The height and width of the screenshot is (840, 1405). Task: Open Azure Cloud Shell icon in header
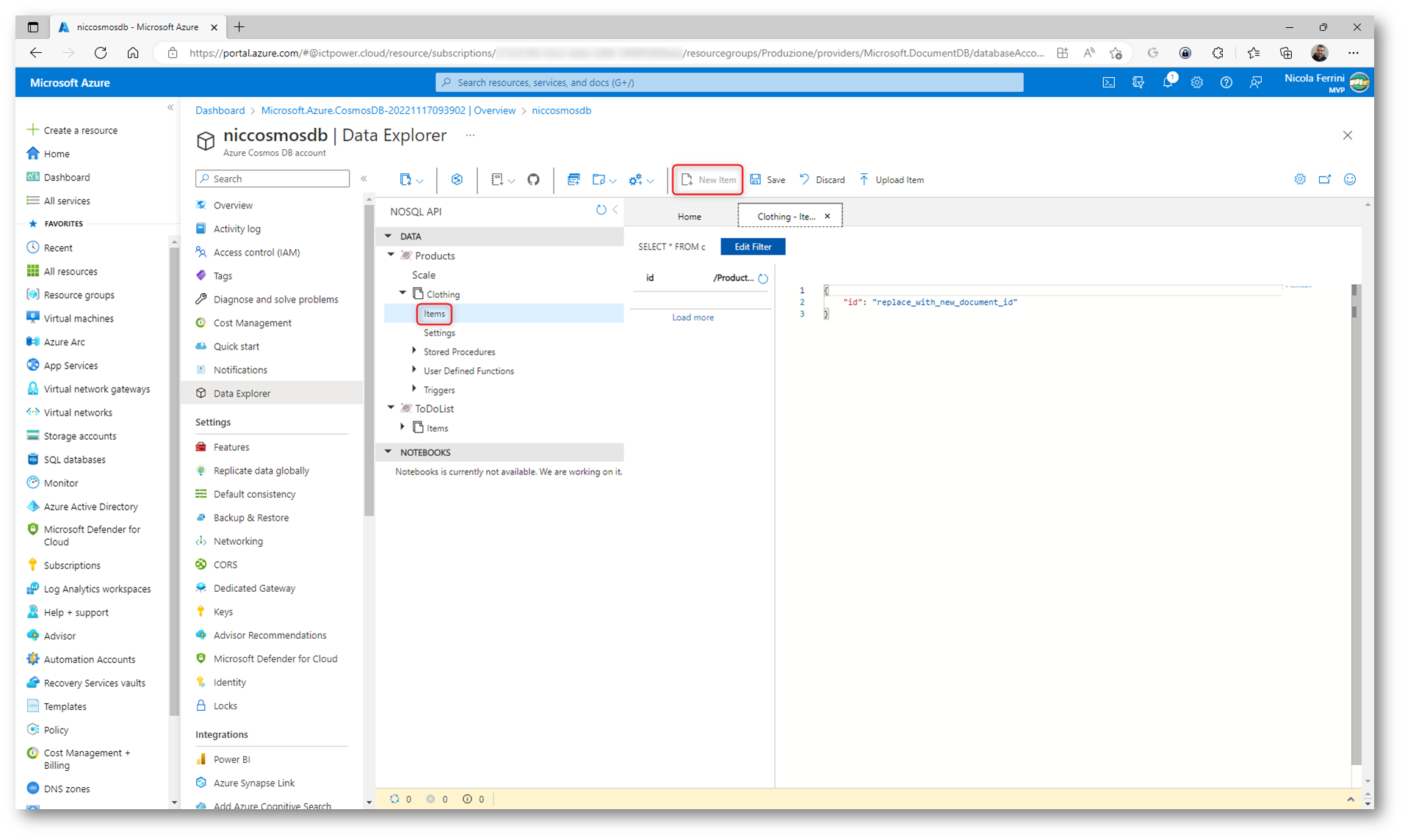1108,83
